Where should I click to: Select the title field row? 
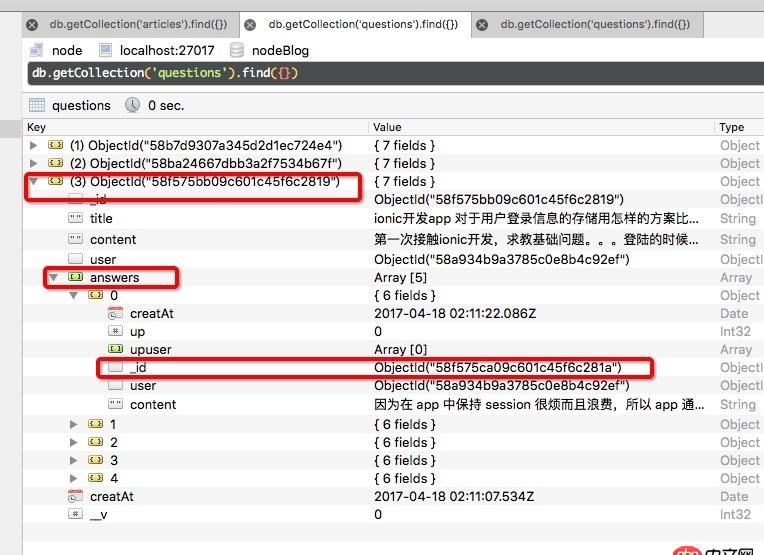point(393,218)
